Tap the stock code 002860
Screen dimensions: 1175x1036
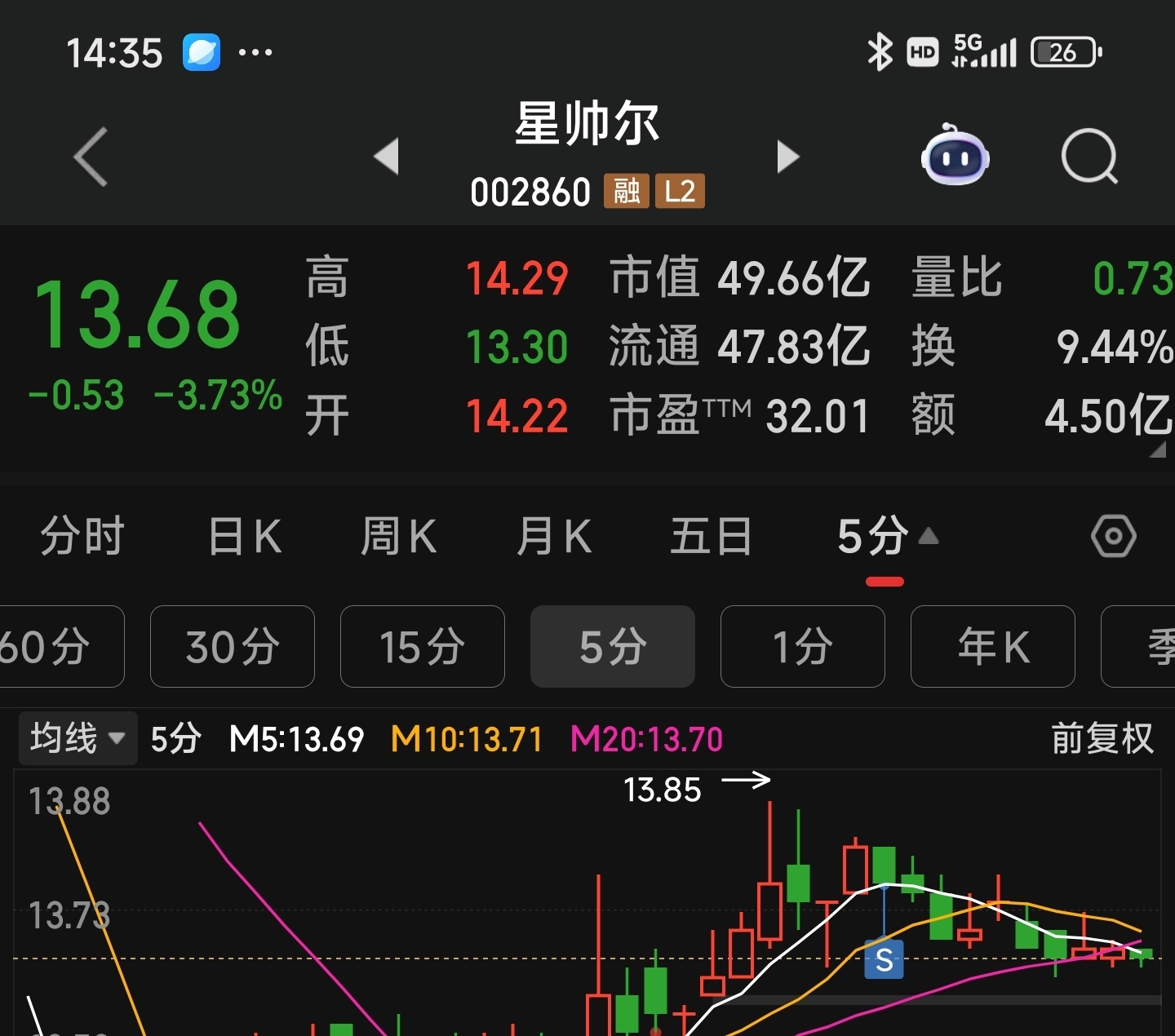coord(530,193)
